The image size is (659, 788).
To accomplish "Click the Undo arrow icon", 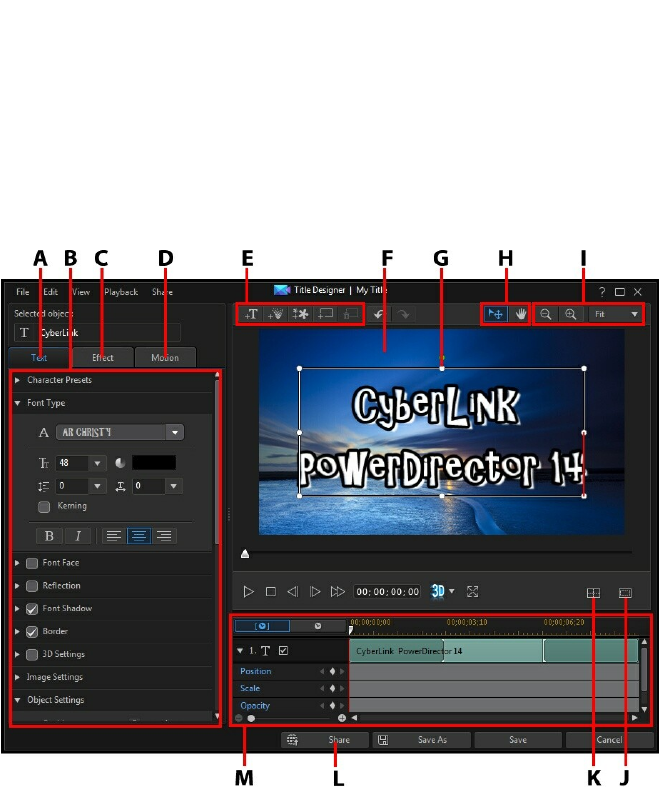I will 379,314.
